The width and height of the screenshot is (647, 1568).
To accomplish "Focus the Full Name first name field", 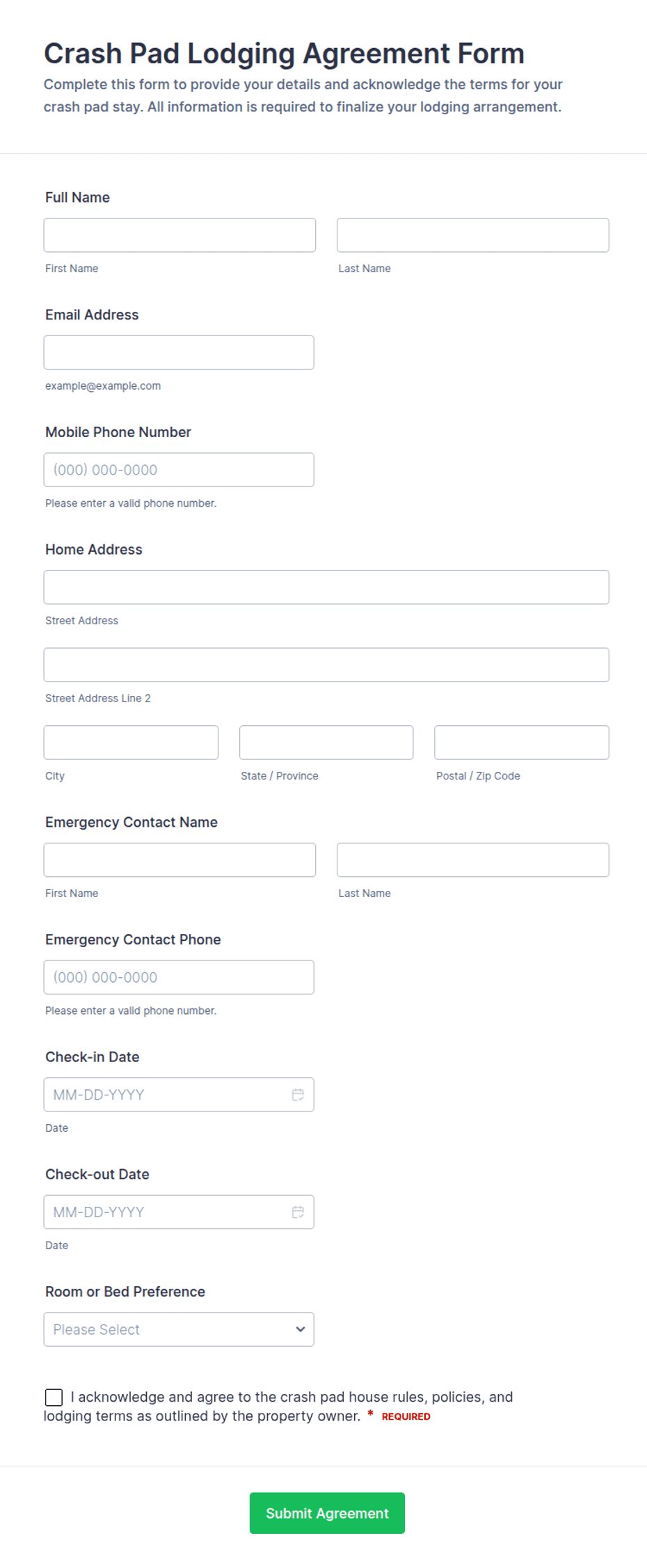I will 179,235.
